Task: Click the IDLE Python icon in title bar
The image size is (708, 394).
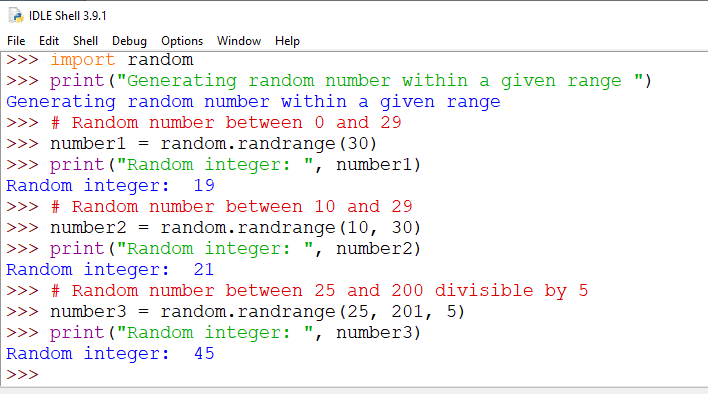Action: (x=16, y=16)
